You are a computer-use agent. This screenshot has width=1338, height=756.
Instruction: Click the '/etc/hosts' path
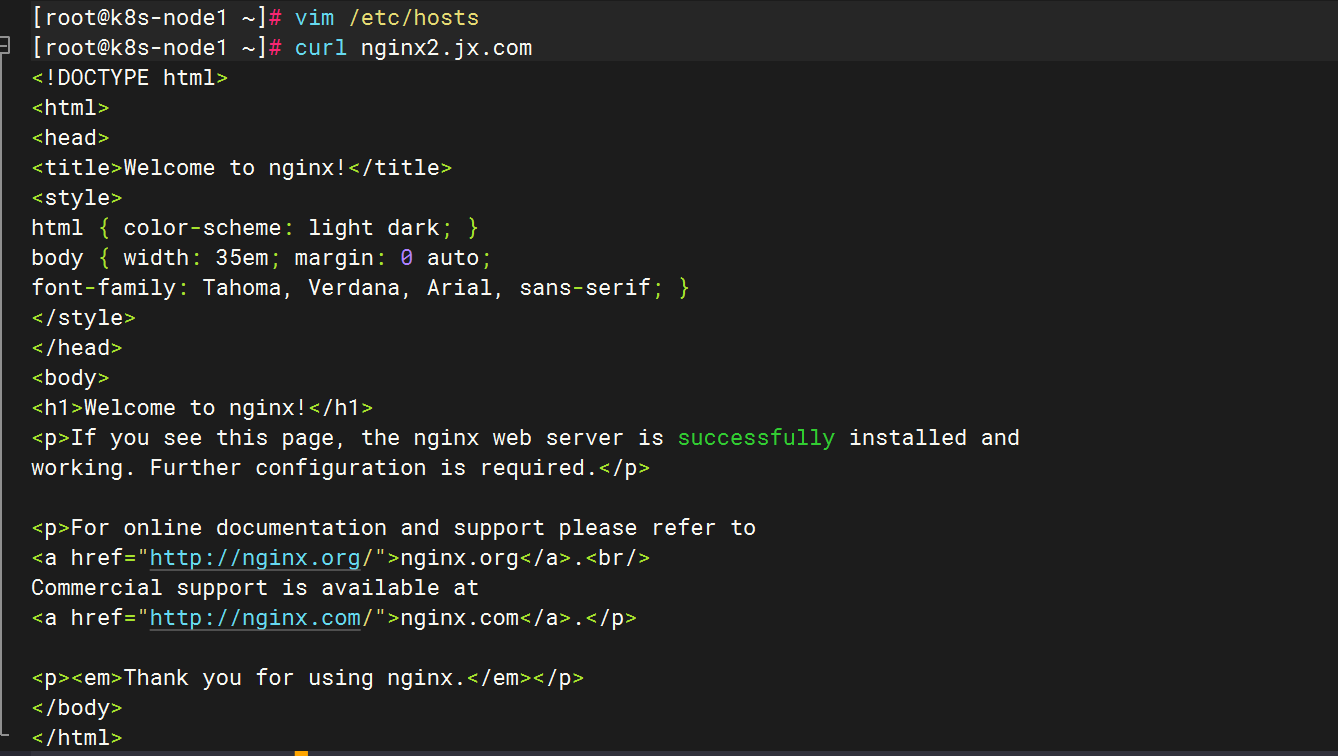(413, 18)
